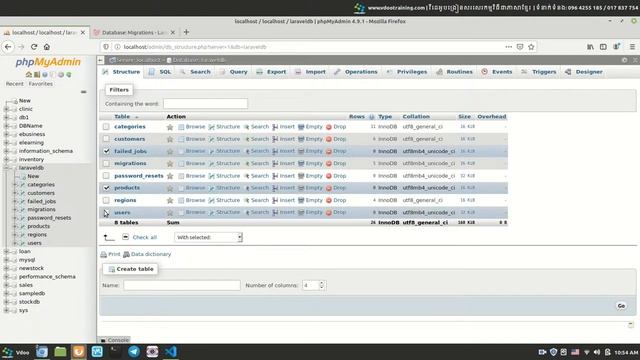Viewport: 640px width, 360px height.
Task: Open the With selected dropdown
Action: 208,237
